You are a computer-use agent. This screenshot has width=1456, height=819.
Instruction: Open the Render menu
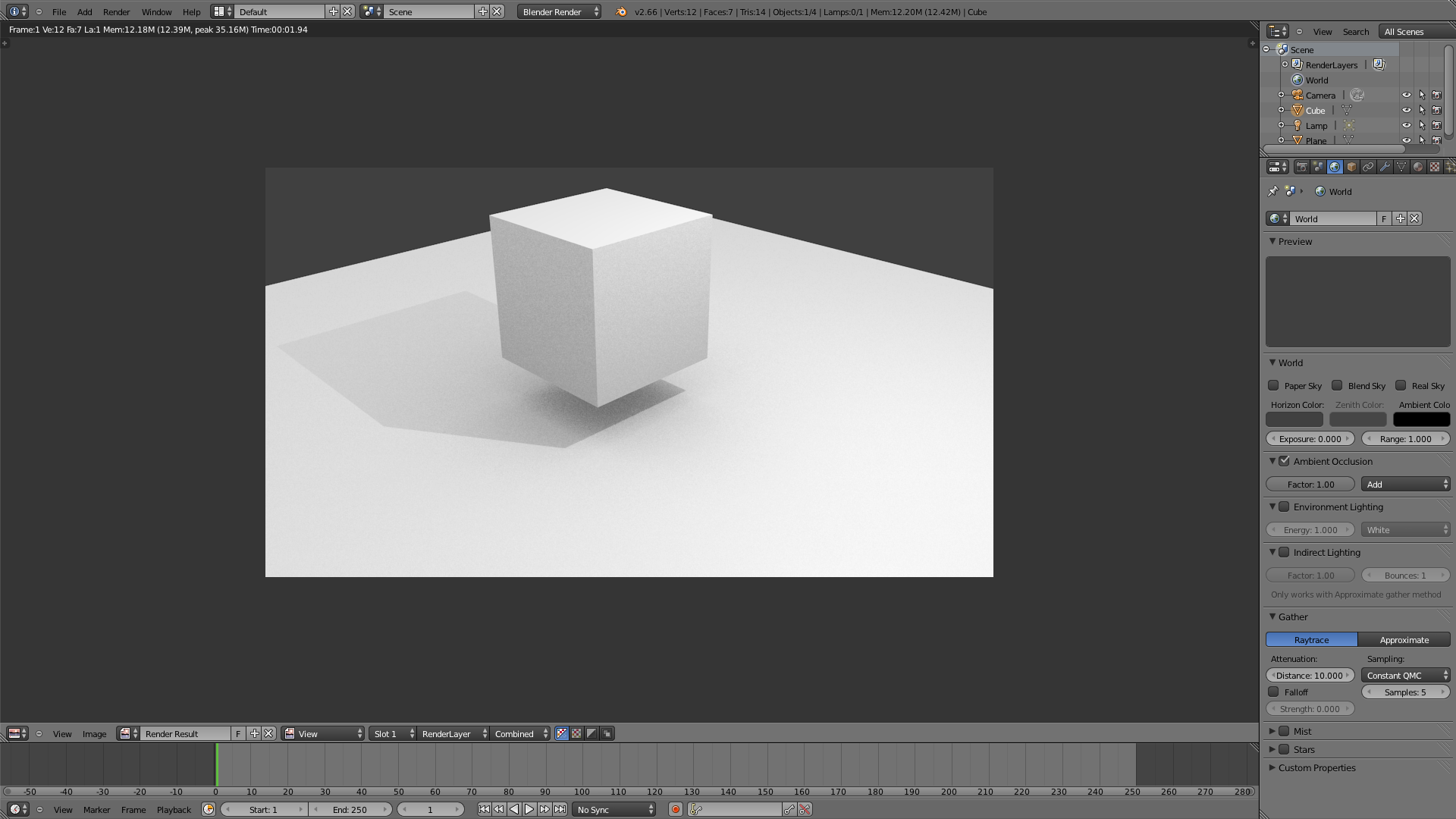116,11
